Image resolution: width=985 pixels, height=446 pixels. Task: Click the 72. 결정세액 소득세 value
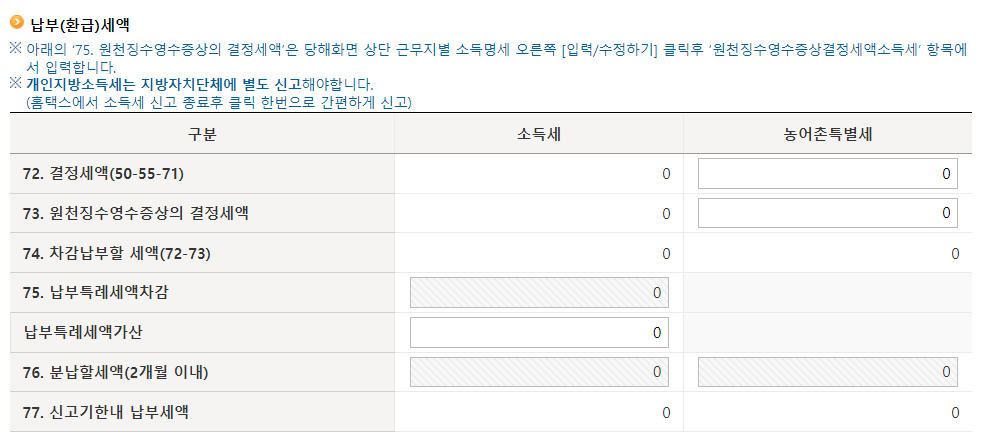pyautogui.click(x=666, y=174)
